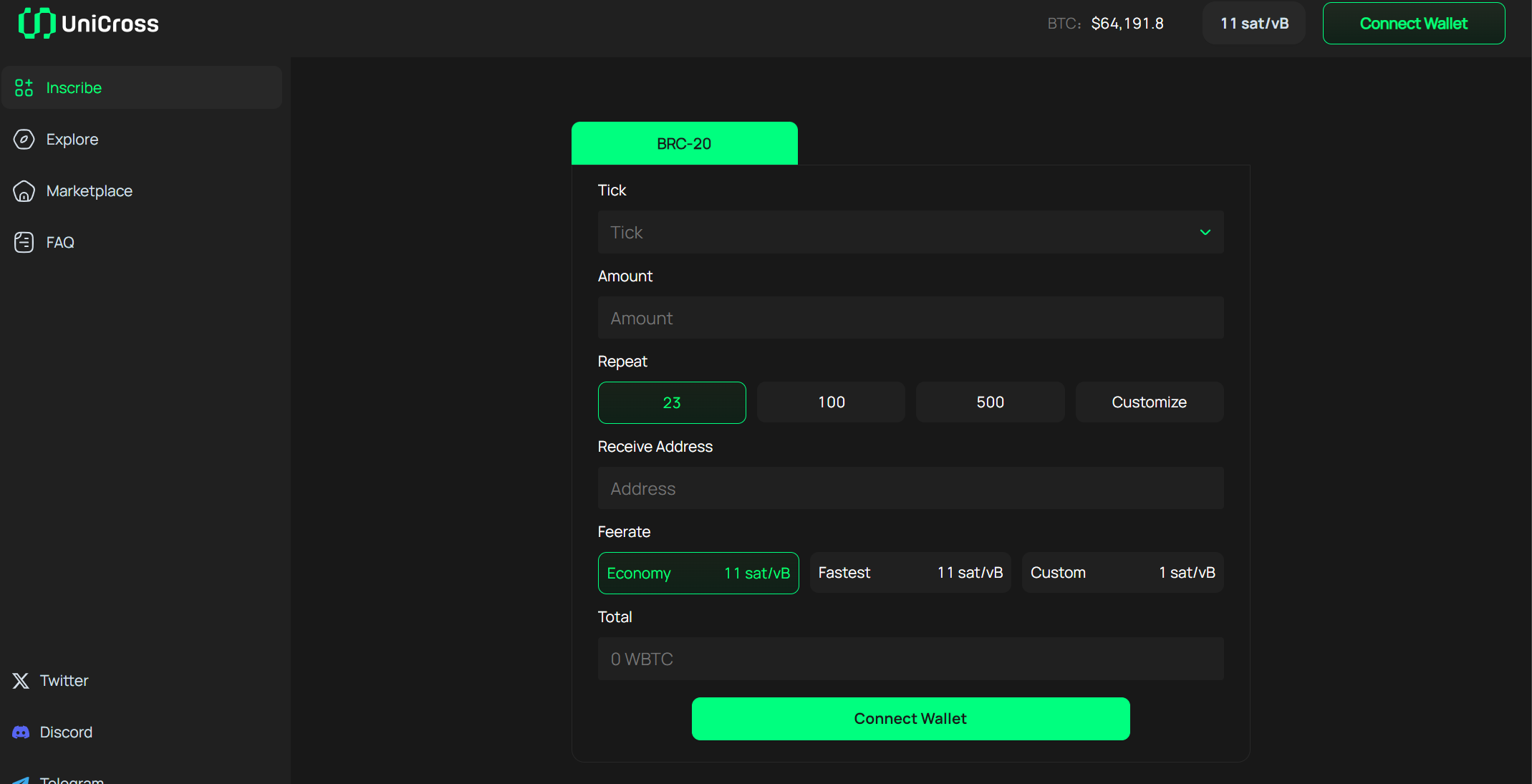The width and height of the screenshot is (1532, 784).
Task: Click the Twitter X icon
Action: pyautogui.click(x=21, y=680)
